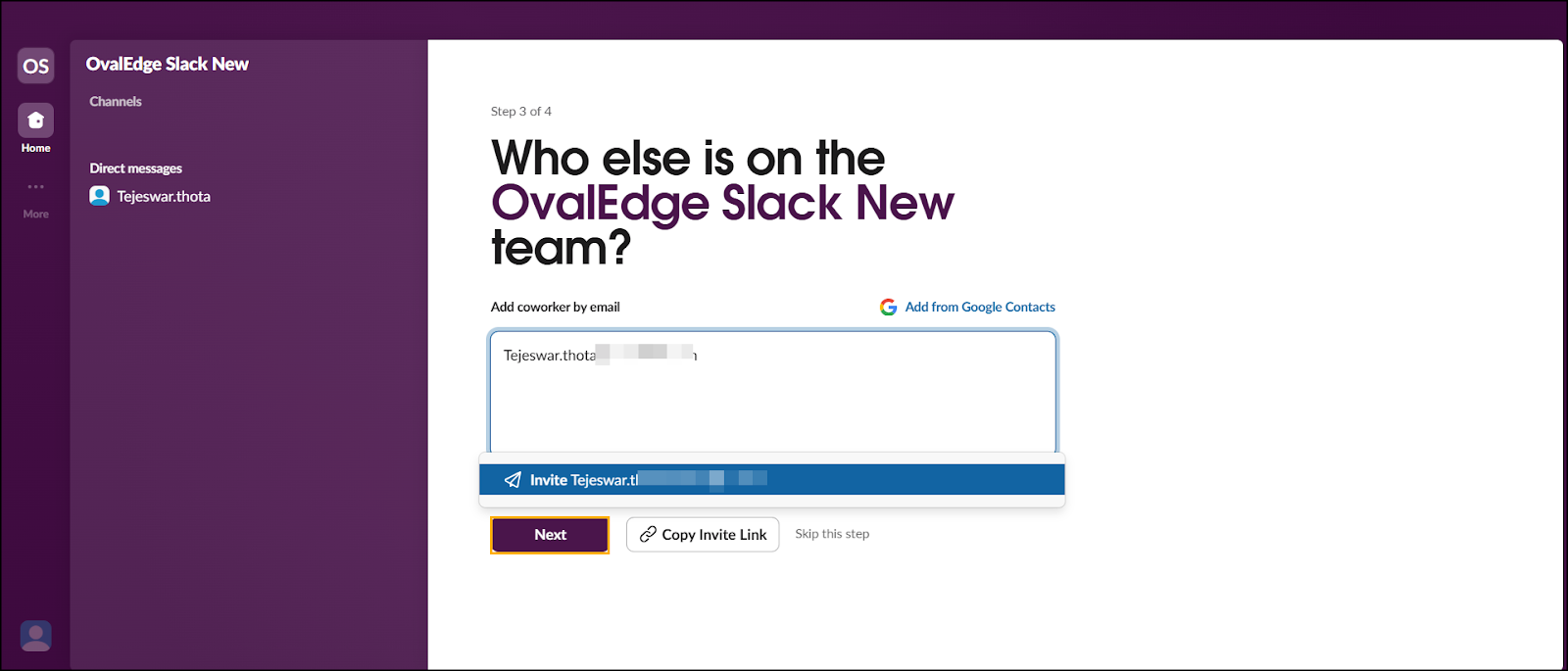Click the Copy Invite Link text
1568x671 pixels.
[714, 535]
